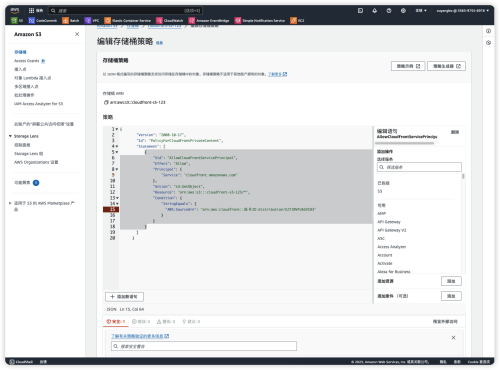Open the help question-mark icon
This screenshot has height=370, width=500.
[x=389, y=11]
